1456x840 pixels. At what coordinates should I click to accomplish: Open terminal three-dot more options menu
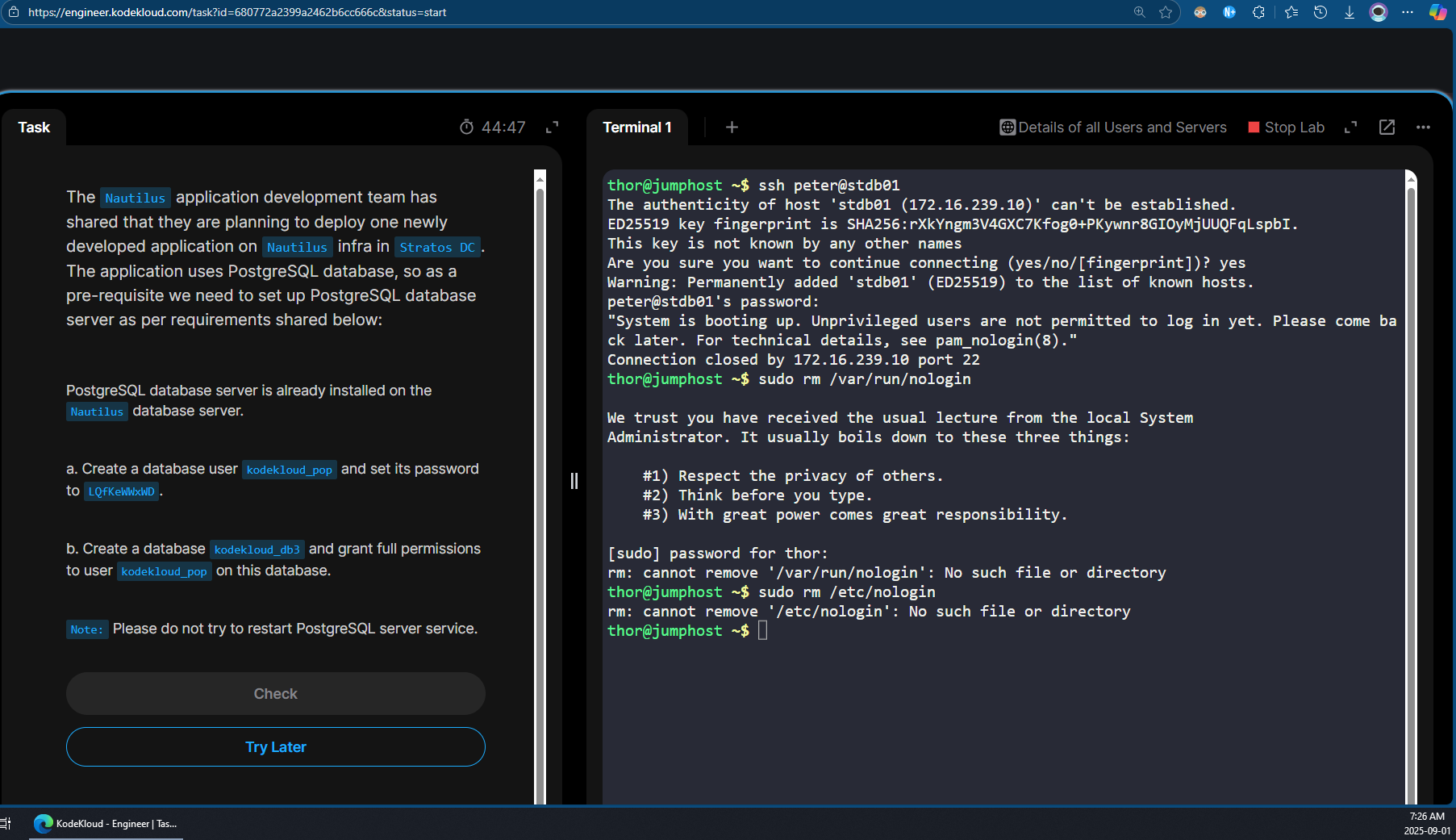click(1423, 127)
